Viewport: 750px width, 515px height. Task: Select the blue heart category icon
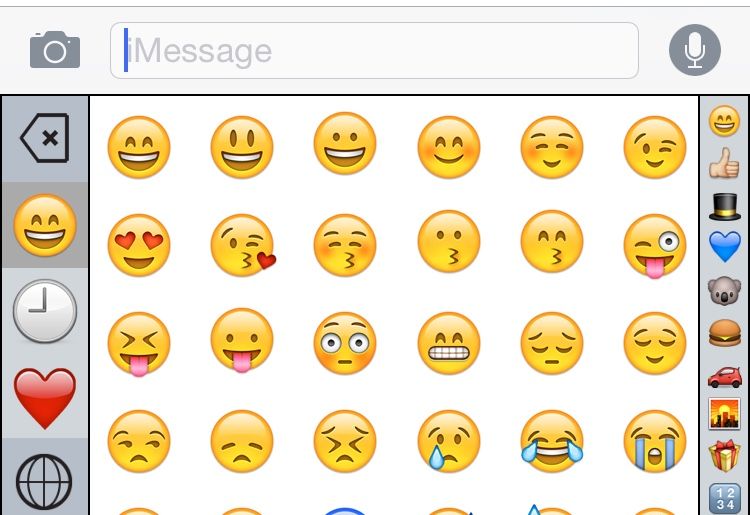[x=724, y=246]
